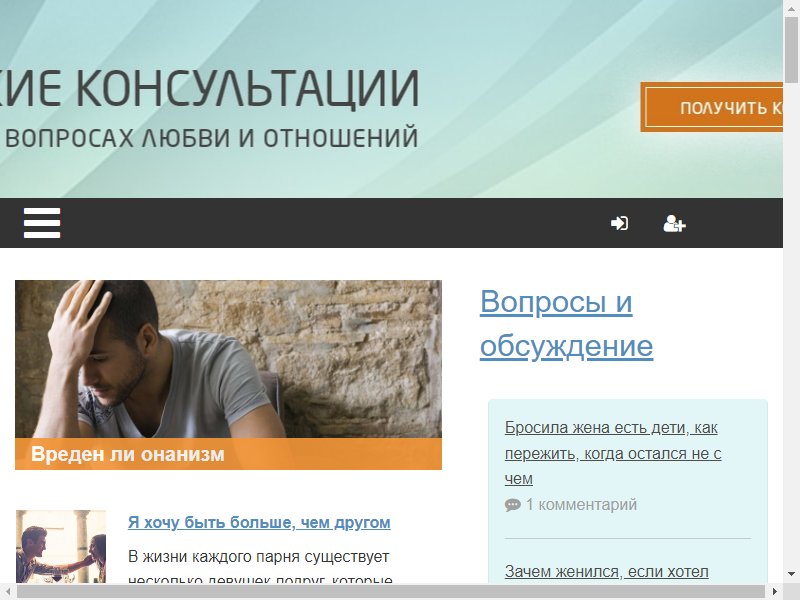
Task: Click the couple thumbnail beside the article
Action: click(x=61, y=546)
